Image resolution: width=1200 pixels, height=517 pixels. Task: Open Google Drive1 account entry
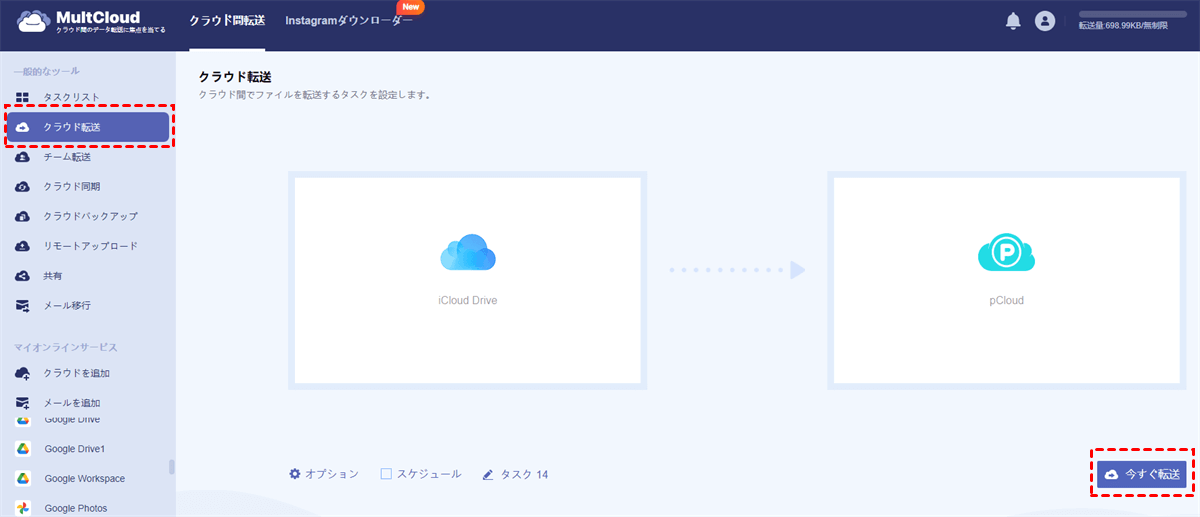click(74, 449)
